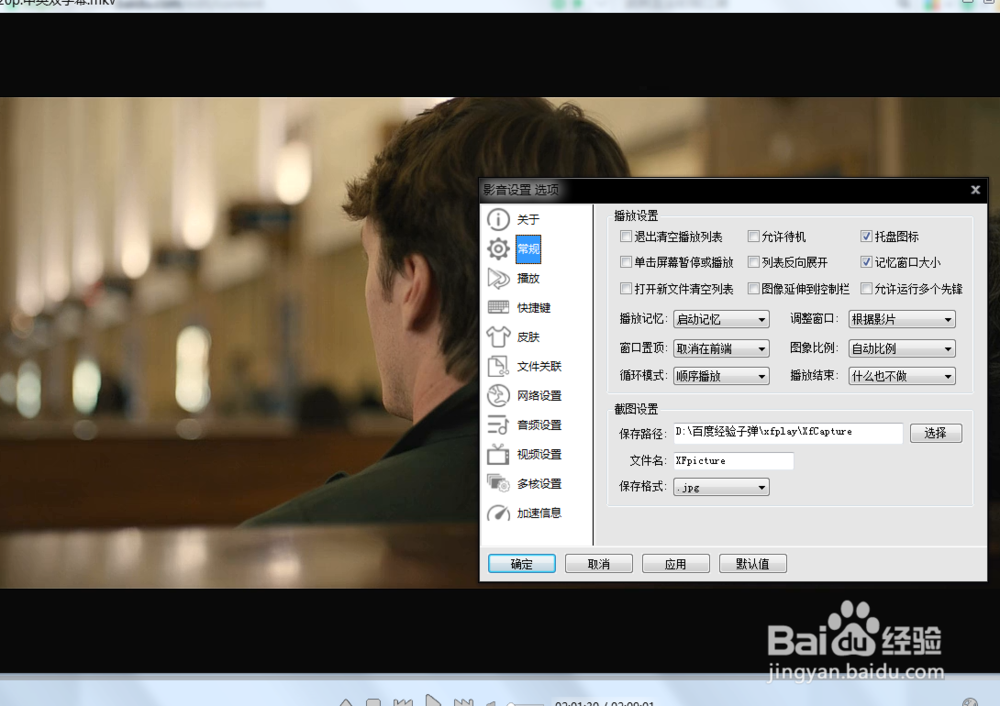Click the 应用 button
The image size is (1000, 706).
(x=675, y=564)
